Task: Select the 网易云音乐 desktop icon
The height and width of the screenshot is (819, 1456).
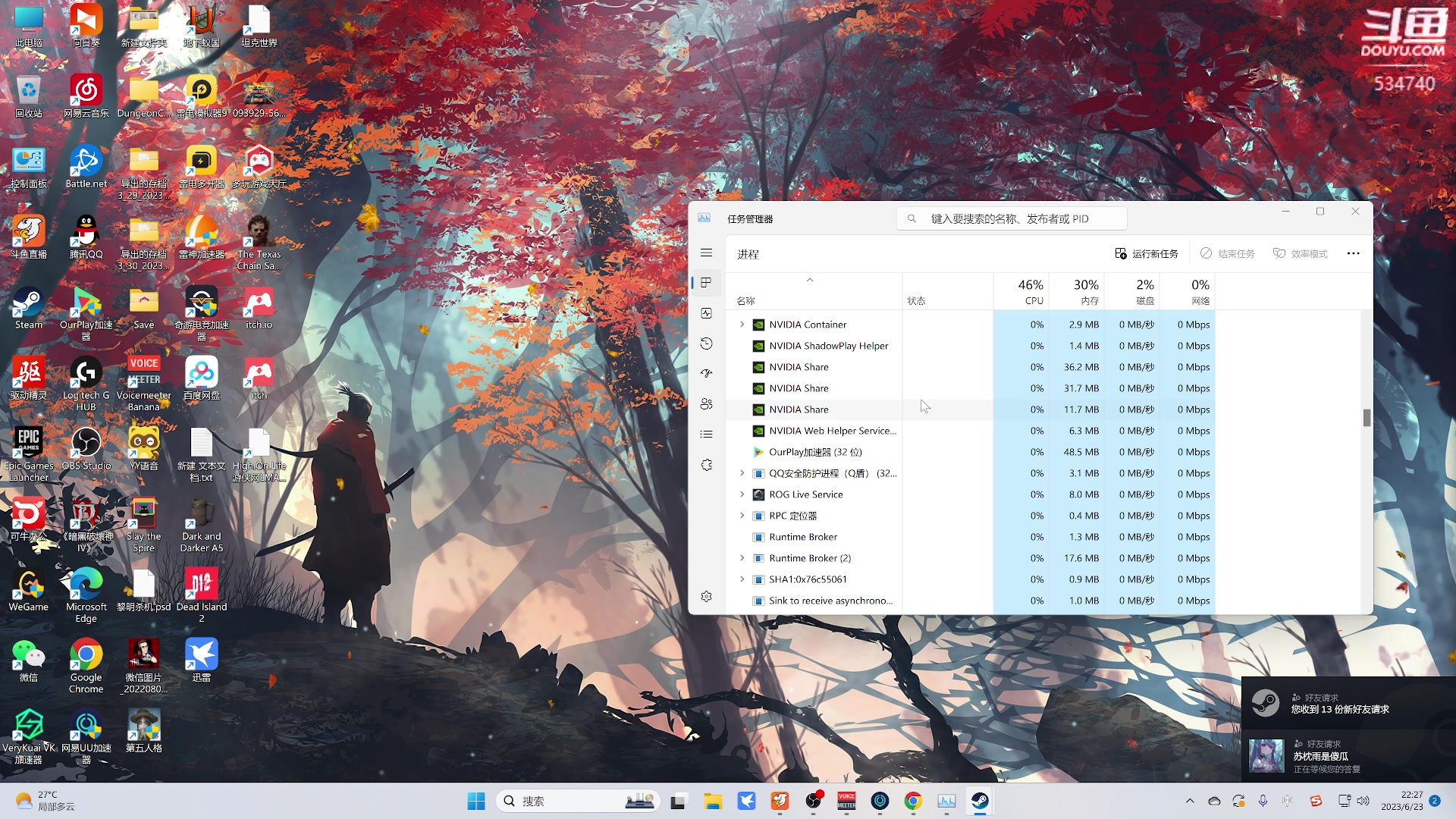Action: 86,96
